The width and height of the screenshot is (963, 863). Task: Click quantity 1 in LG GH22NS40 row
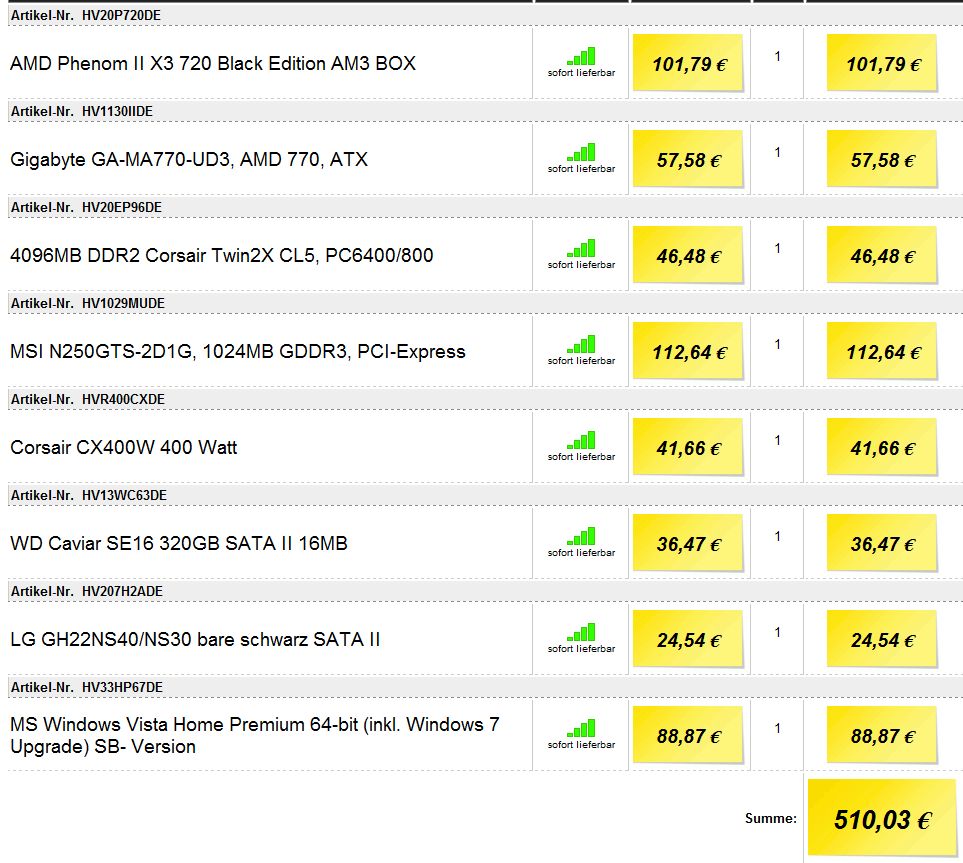coord(778,632)
